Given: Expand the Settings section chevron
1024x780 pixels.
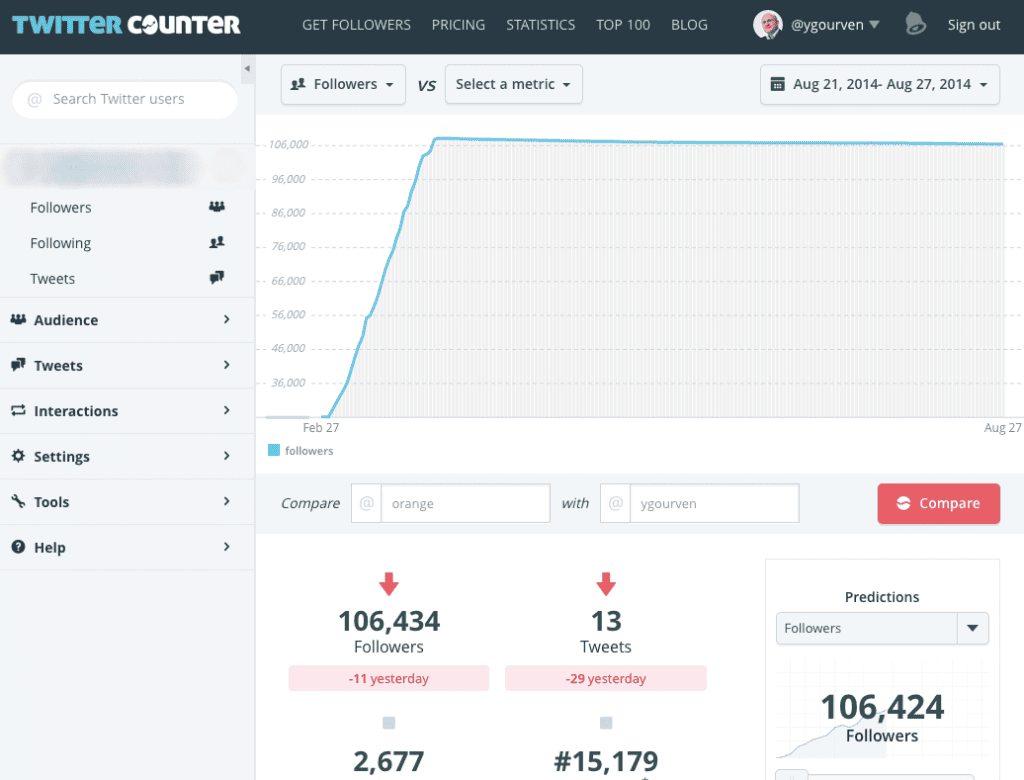Looking at the screenshot, I should (x=227, y=456).
